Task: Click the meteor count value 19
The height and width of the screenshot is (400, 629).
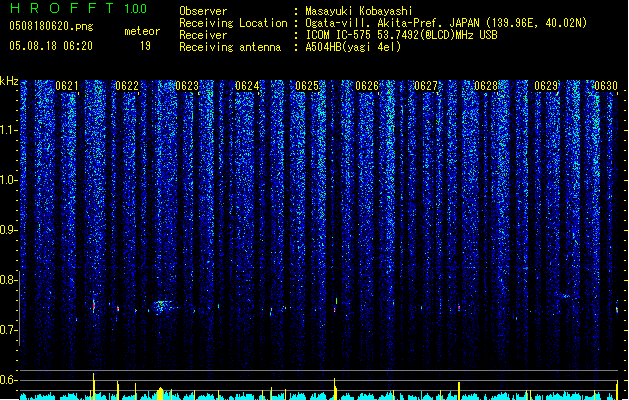Action: (145, 46)
